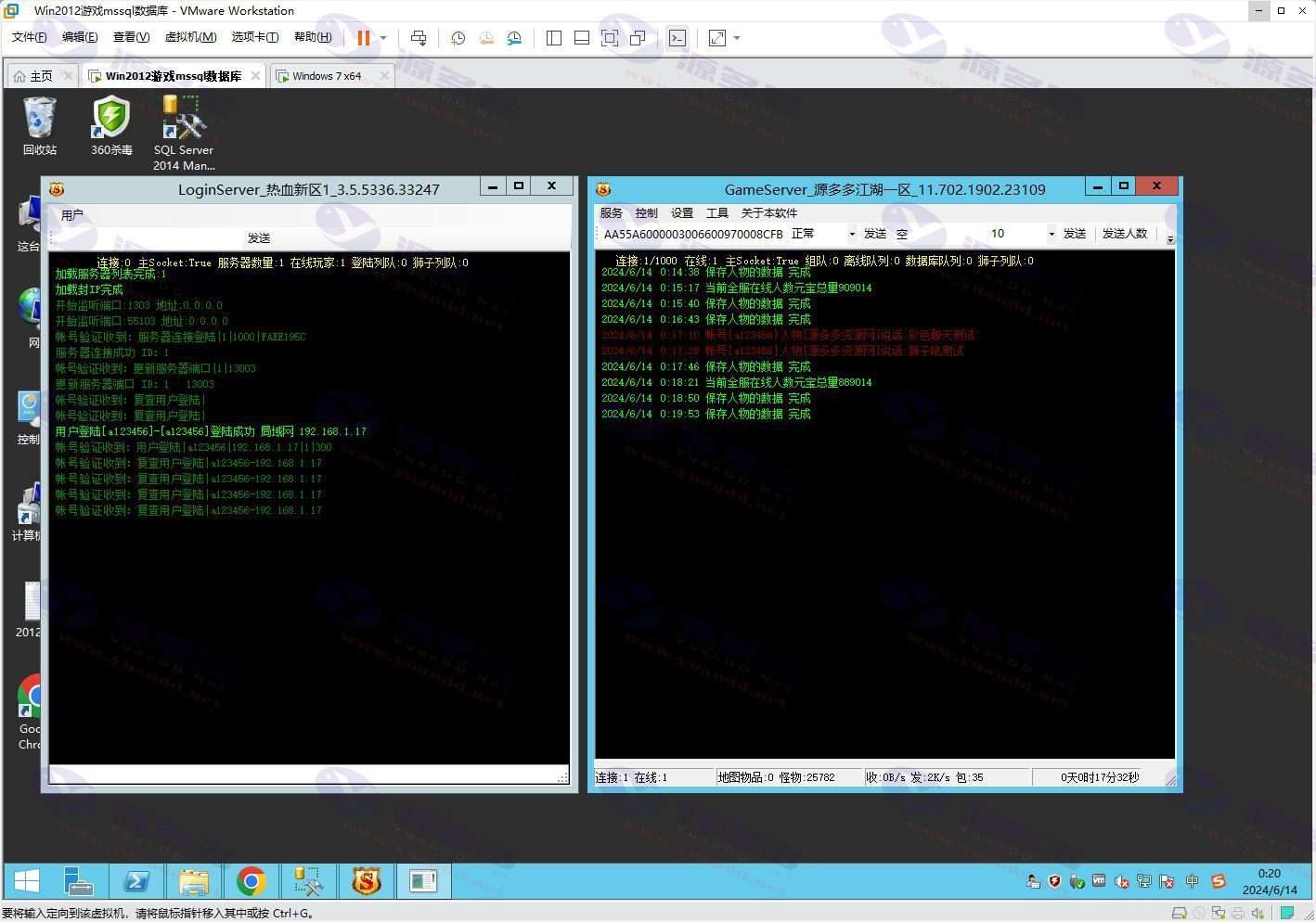
Task: Open the 工具 menu in GameServer
Action: tap(717, 213)
